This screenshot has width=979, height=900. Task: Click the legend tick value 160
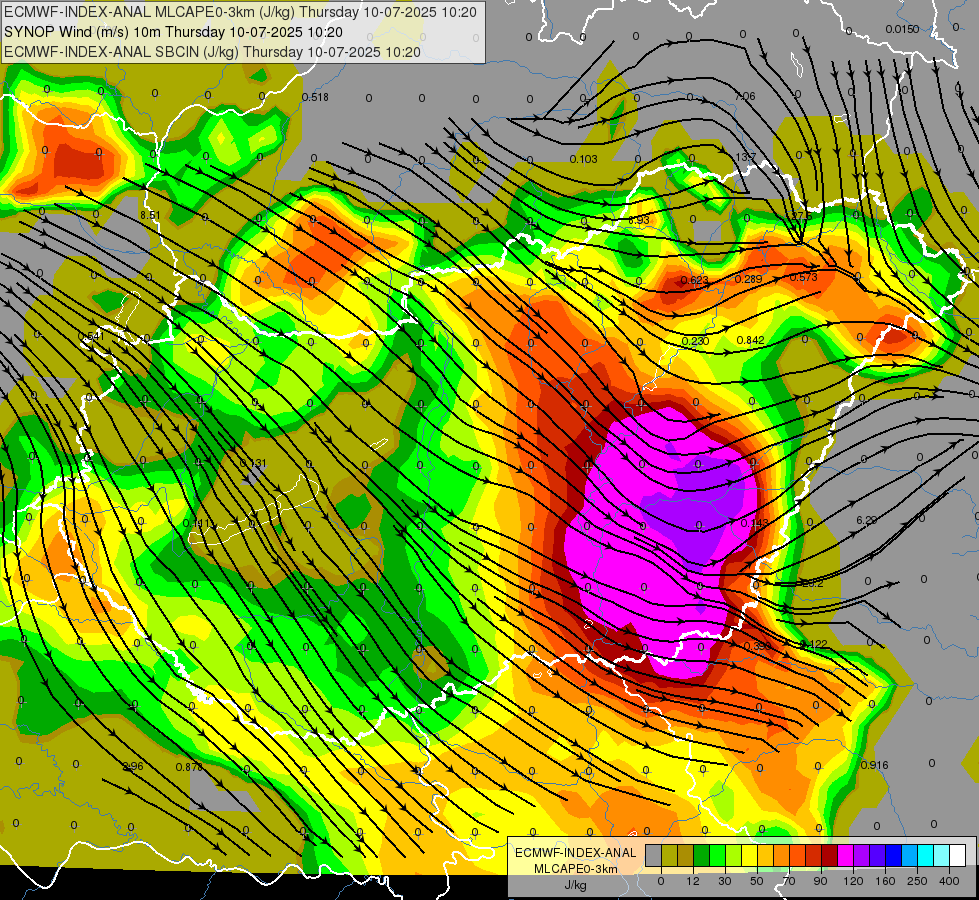885,881
